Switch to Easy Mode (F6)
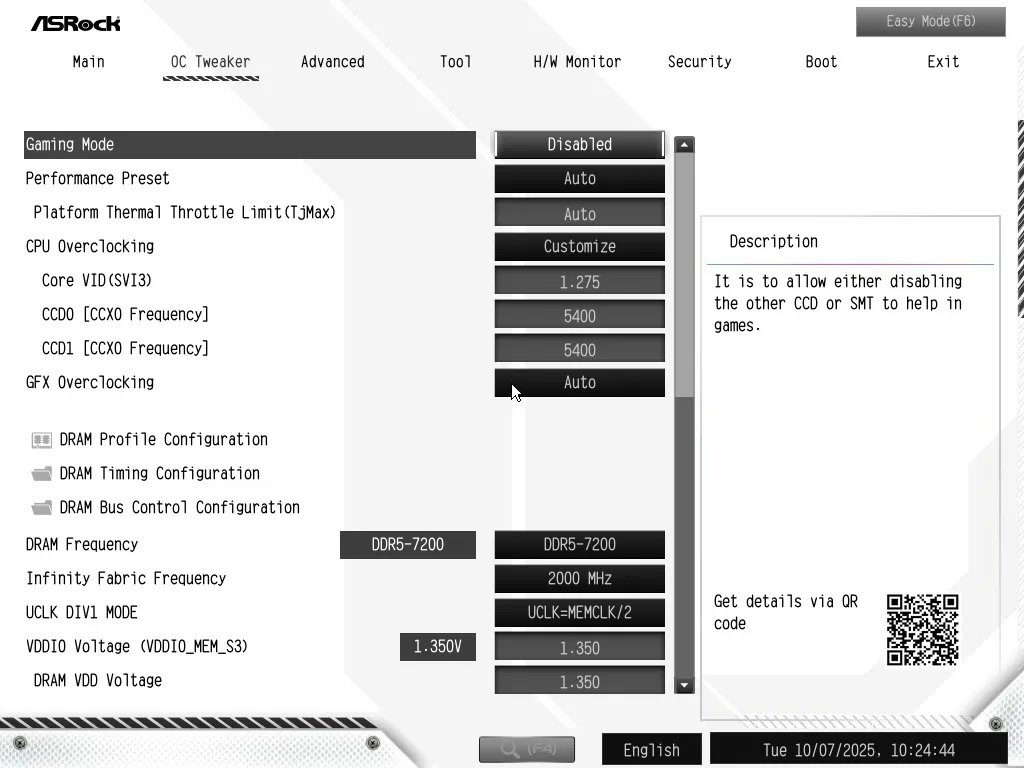The width and height of the screenshot is (1024, 768). coord(930,22)
